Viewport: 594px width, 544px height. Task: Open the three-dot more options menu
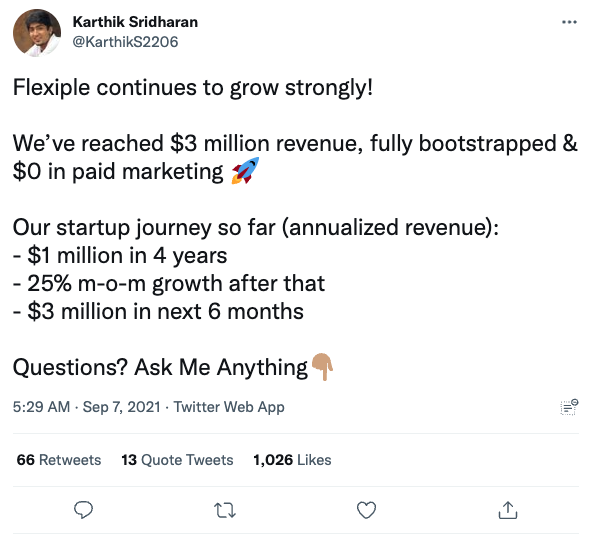pyautogui.click(x=569, y=22)
